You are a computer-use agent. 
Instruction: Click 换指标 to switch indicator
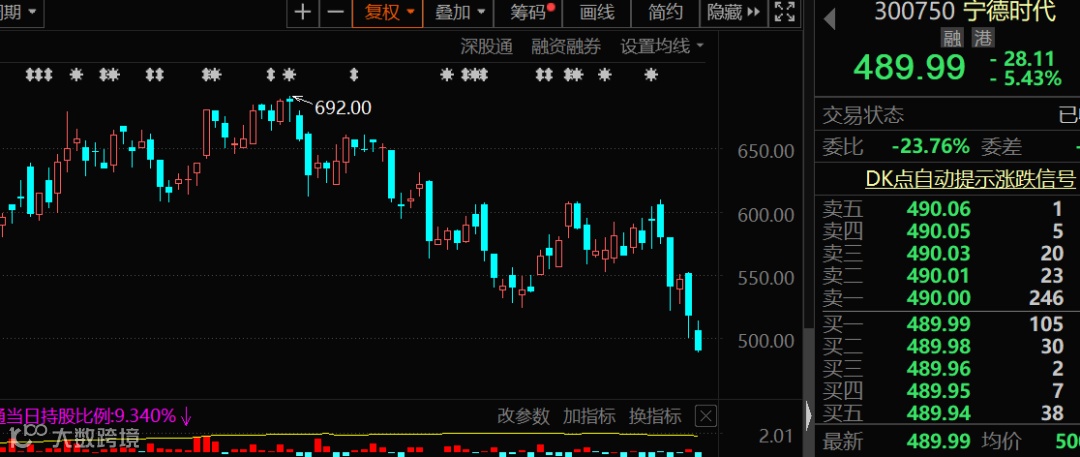[x=655, y=416]
